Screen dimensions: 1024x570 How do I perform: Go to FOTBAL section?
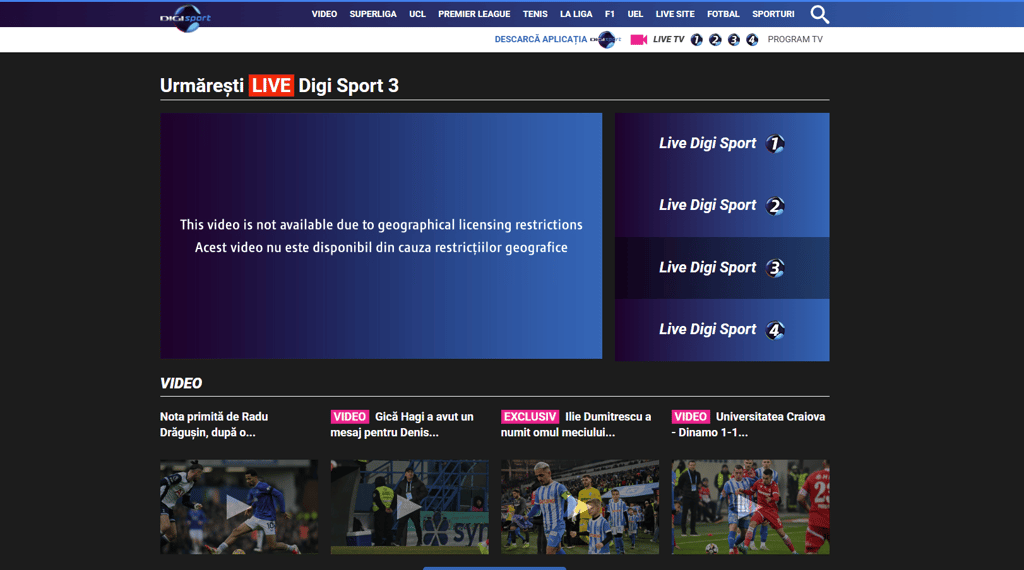[723, 14]
